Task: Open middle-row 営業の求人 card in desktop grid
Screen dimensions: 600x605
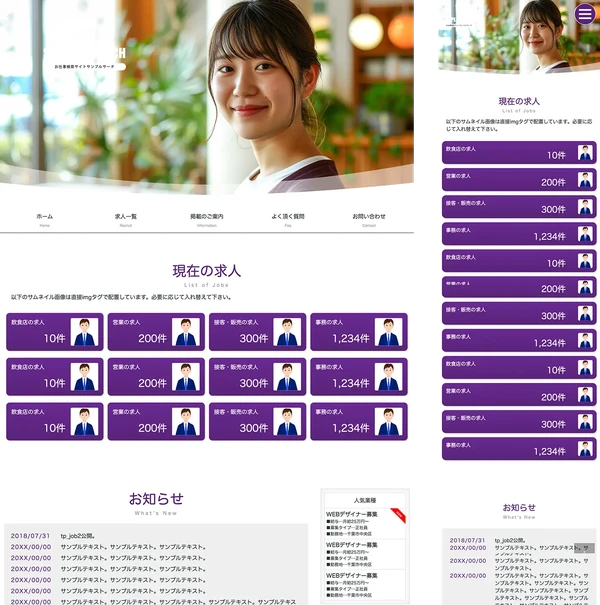Action: click(156, 377)
